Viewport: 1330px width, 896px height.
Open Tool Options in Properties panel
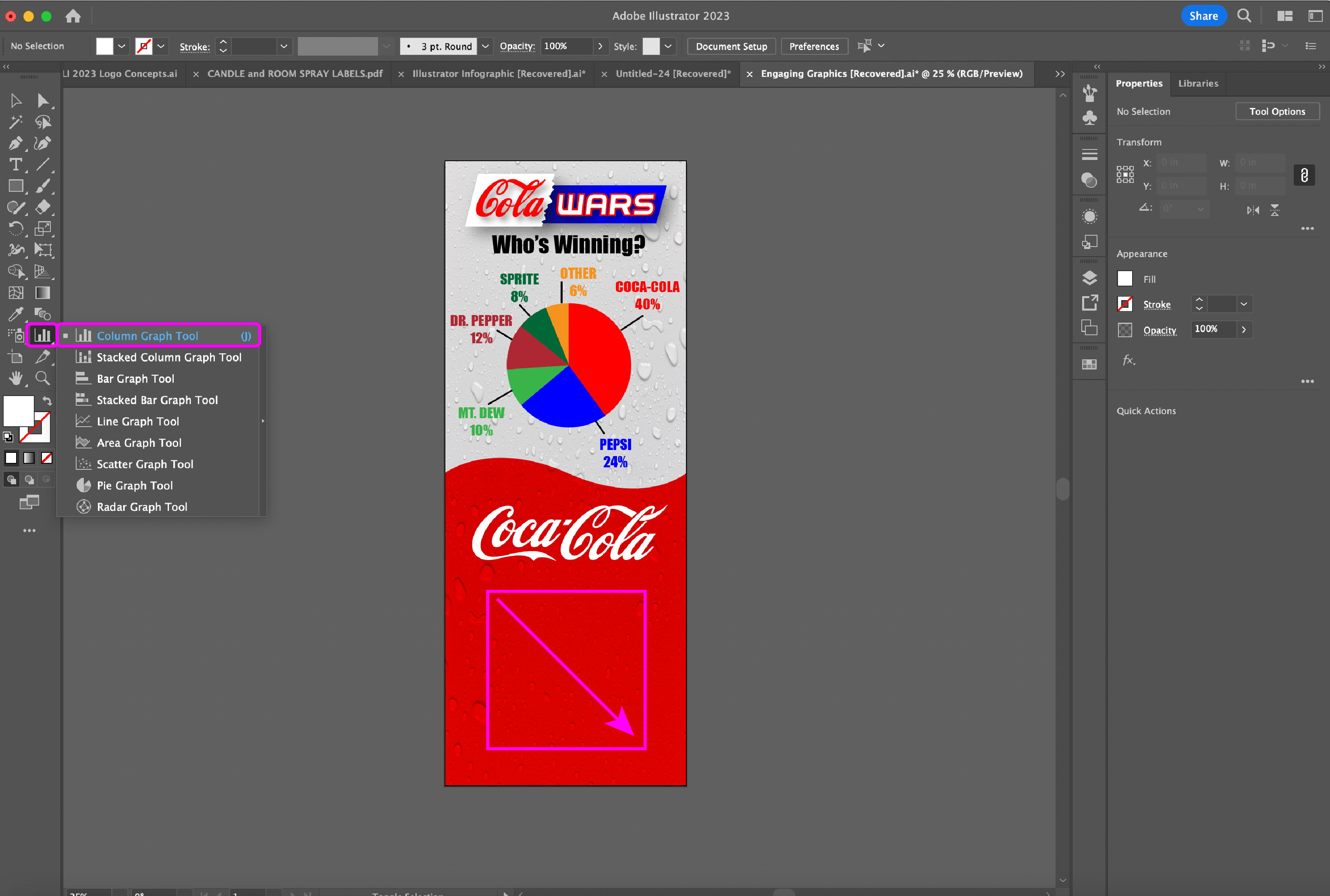click(x=1277, y=112)
